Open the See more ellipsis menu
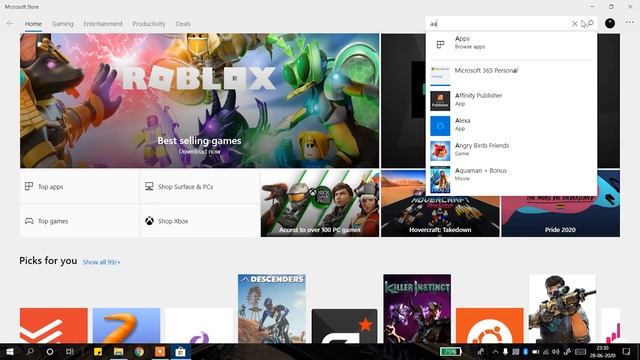Viewport: 640px width, 360px height. [x=630, y=23]
